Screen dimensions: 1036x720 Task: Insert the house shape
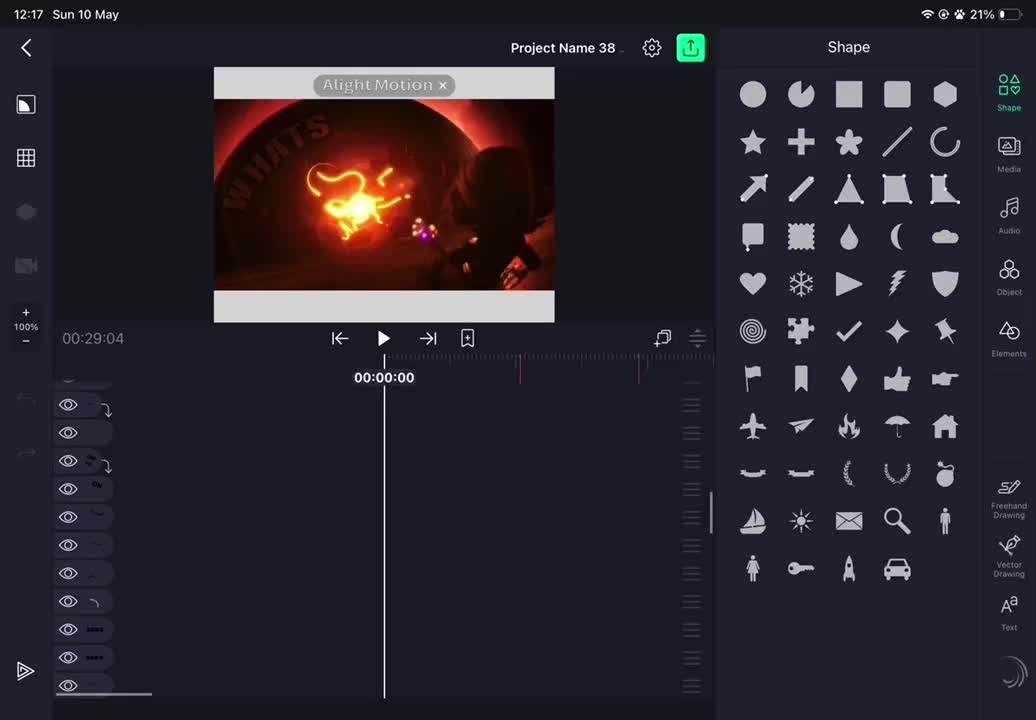point(945,426)
